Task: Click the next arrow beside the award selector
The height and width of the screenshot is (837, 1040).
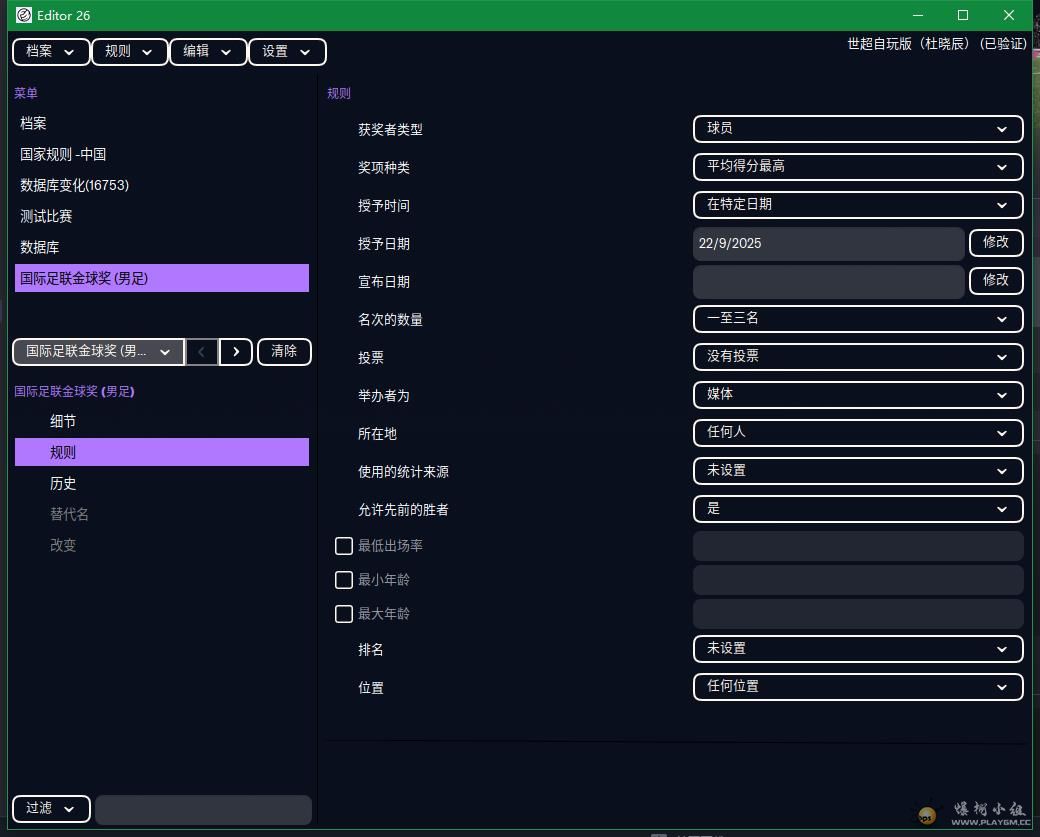Action: pos(235,351)
